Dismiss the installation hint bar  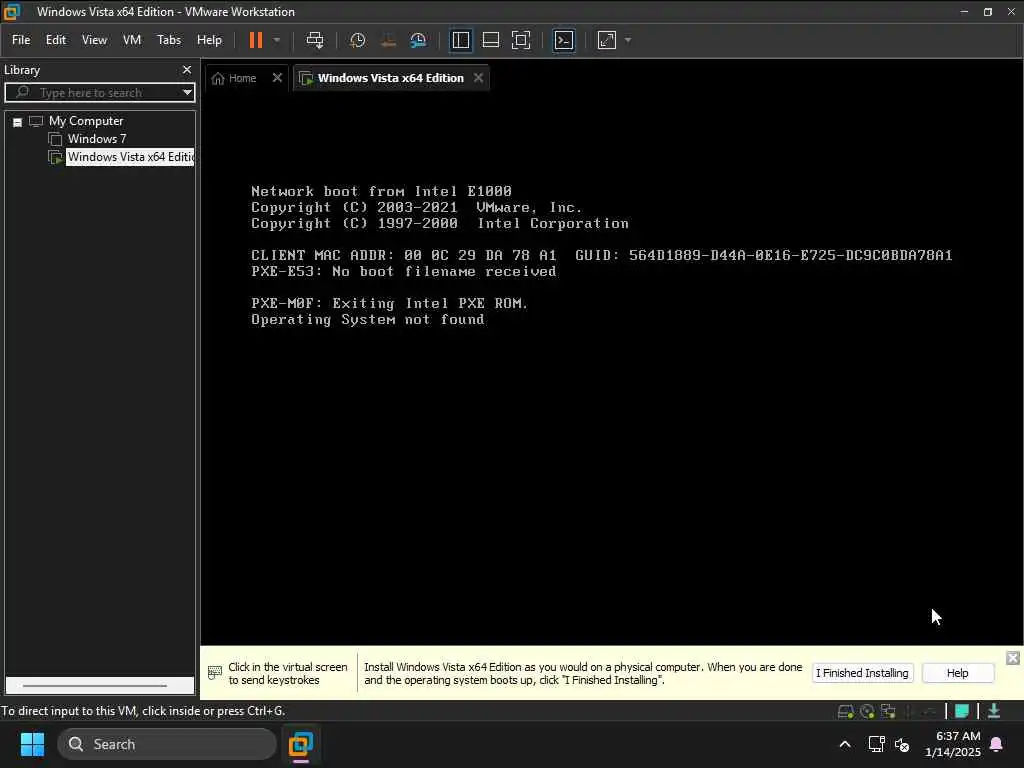point(1012,658)
